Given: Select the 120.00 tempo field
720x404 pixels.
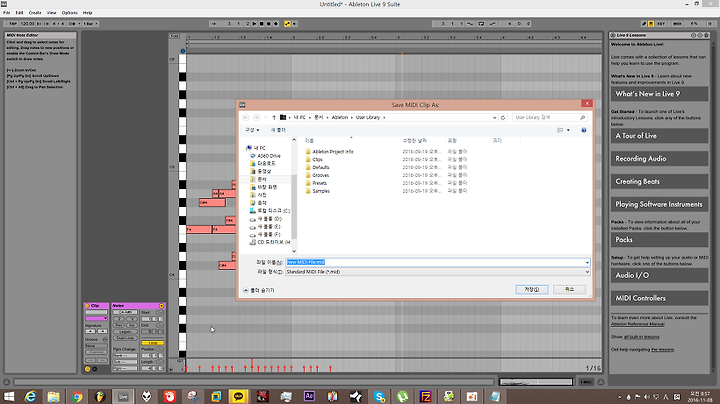Looking at the screenshot, I should (28, 23).
